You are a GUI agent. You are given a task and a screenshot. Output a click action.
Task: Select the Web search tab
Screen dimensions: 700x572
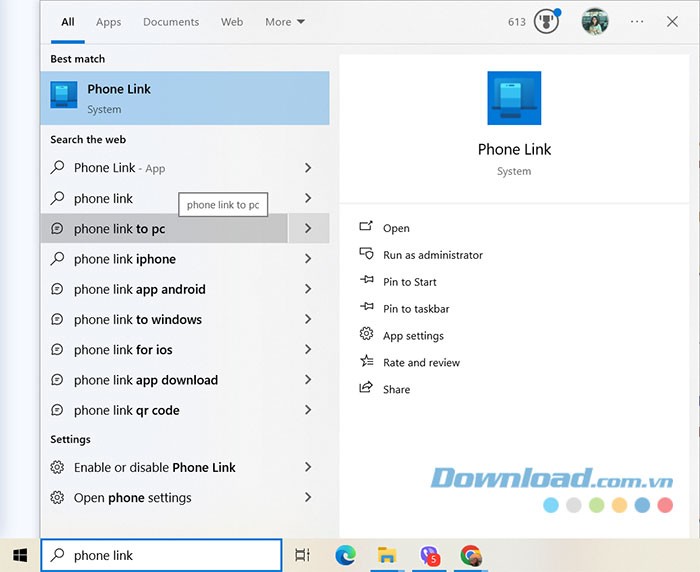[x=232, y=22]
